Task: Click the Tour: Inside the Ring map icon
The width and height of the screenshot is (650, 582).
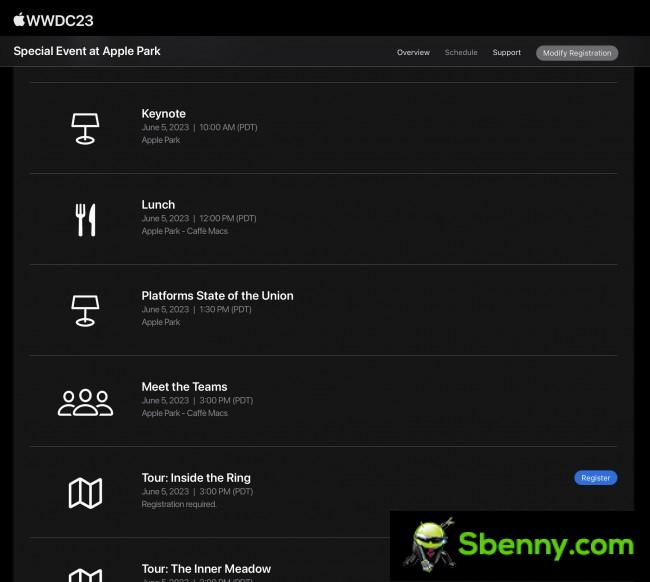Action: 85,493
